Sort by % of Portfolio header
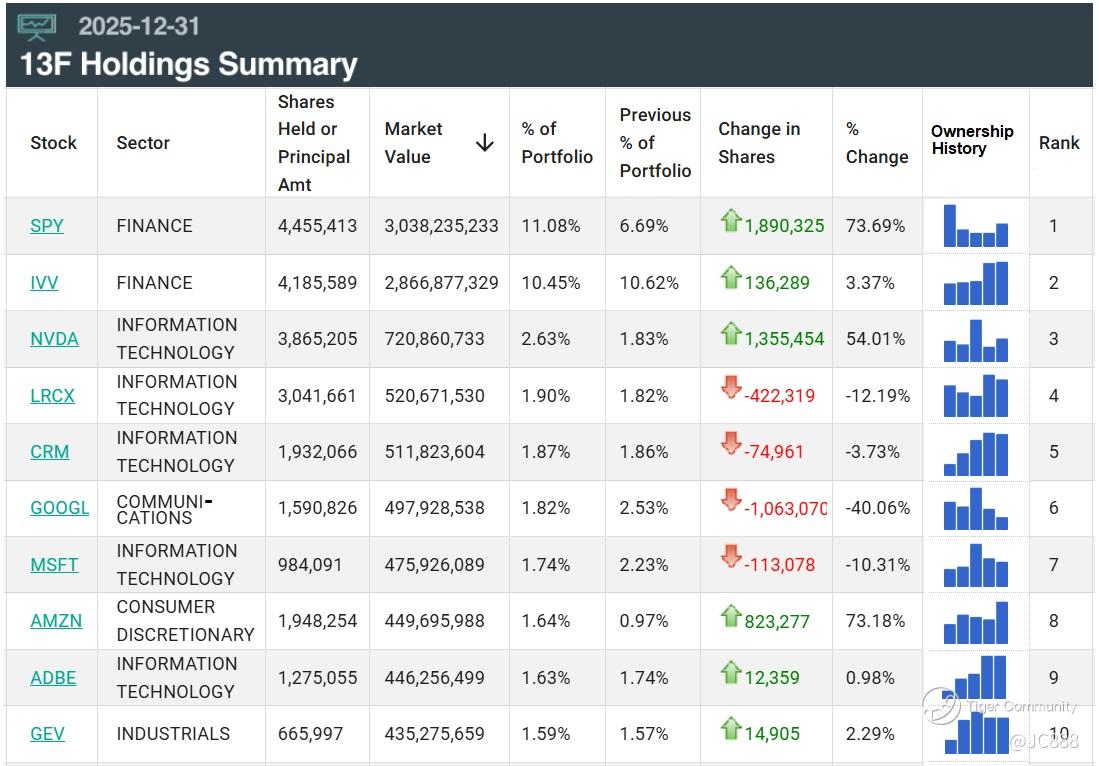The width and height of the screenshot is (1099, 766). 557,143
